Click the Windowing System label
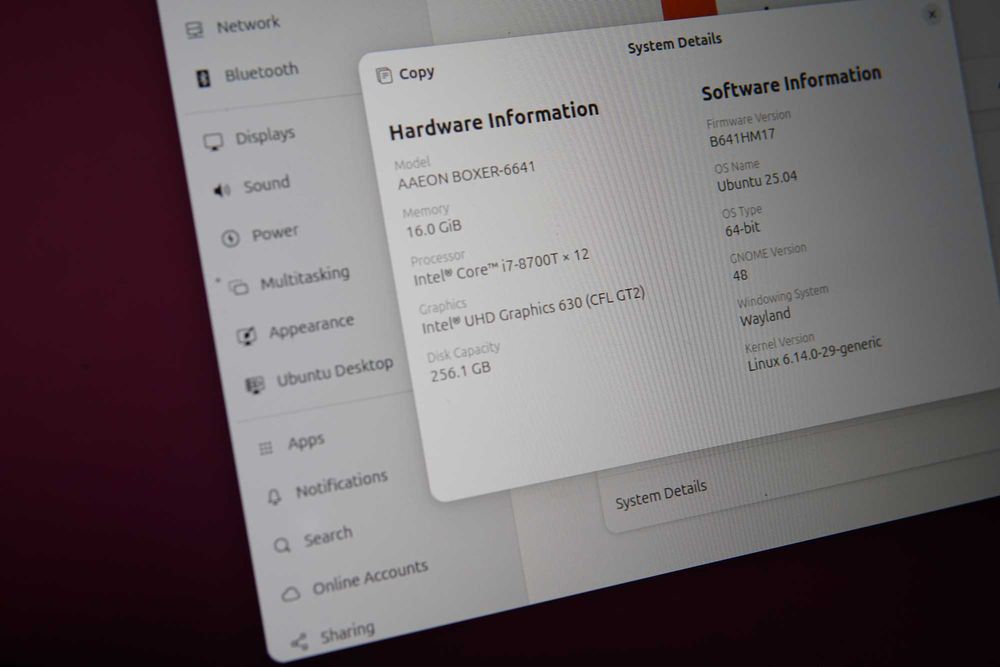Screen dimensions: 1000x667 [783, 296]
